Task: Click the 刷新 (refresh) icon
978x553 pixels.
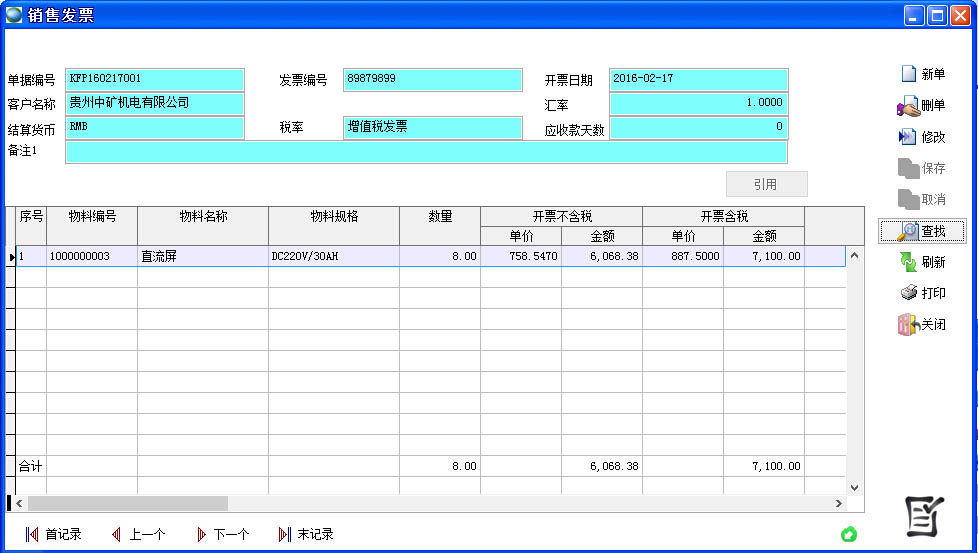Action: coord(908,262)
